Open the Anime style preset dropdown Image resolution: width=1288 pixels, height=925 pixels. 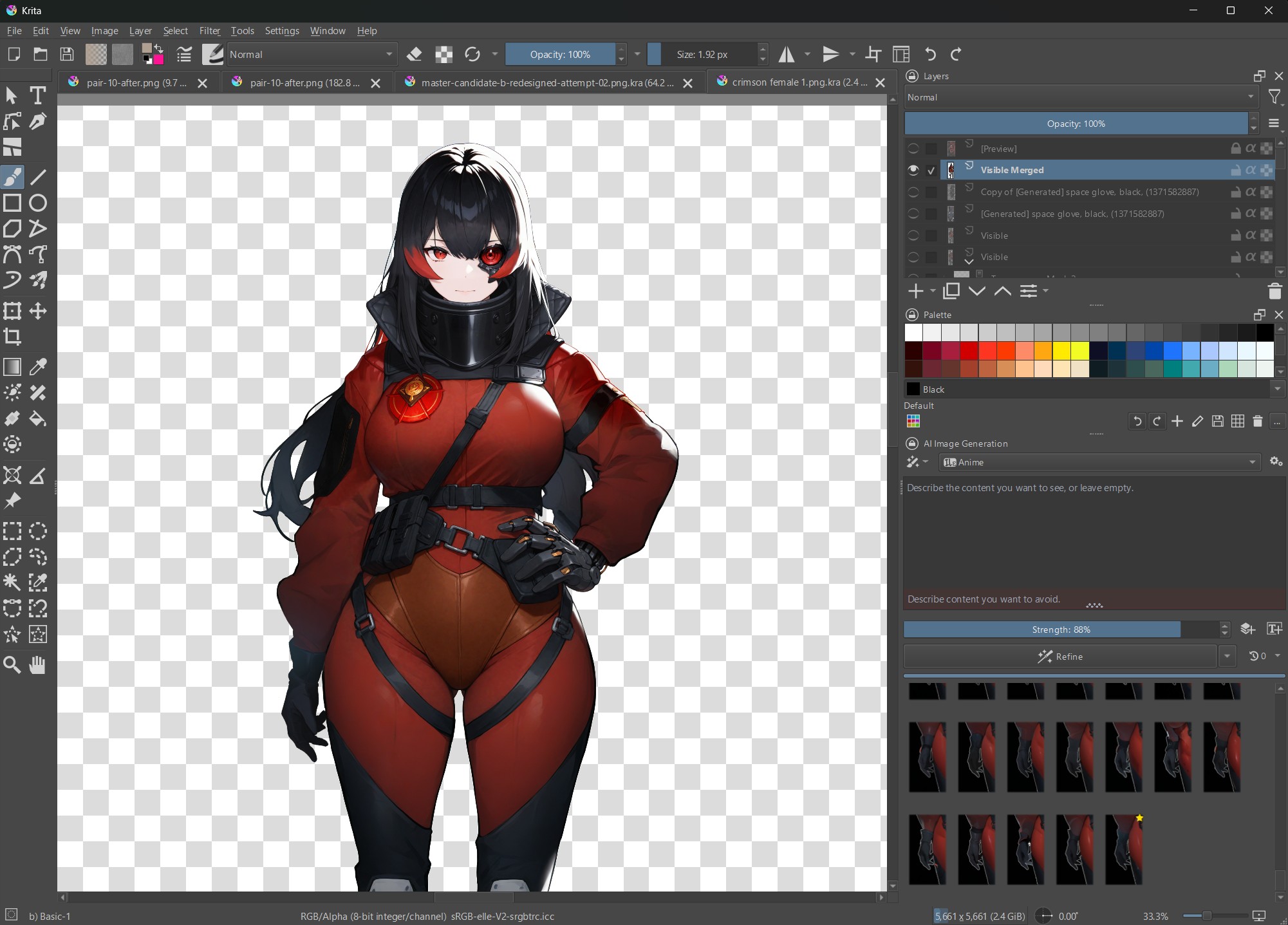[1099, 462]
